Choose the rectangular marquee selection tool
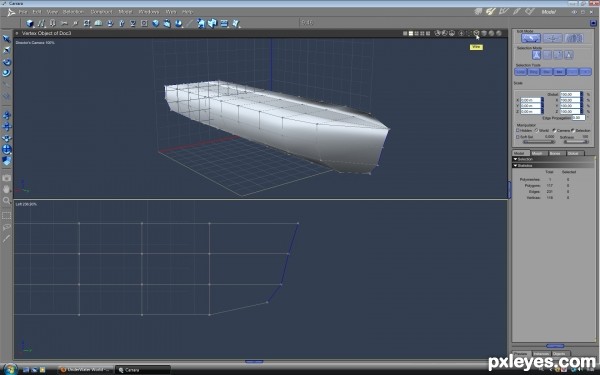This screenshot has width=600, height=375. pyautogui.click(x=7, y=216)
